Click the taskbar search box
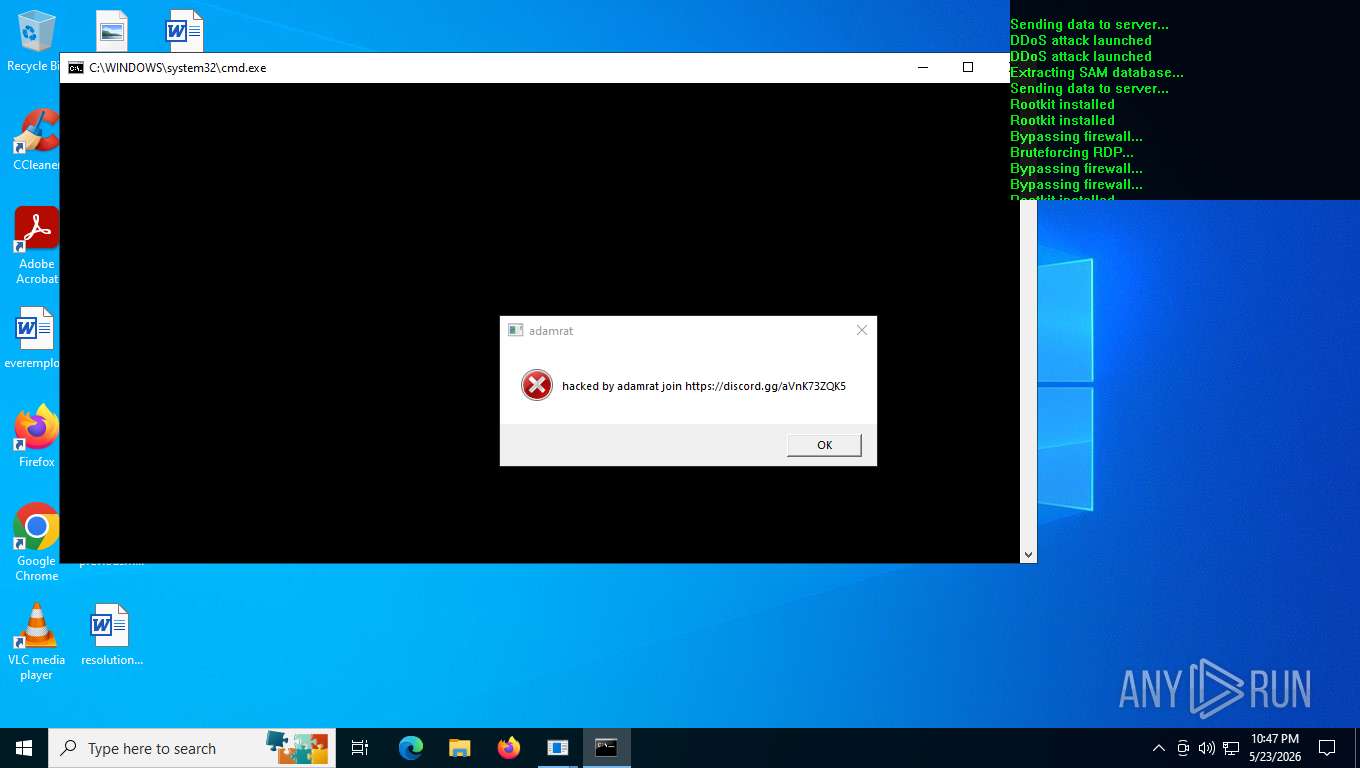Viewport: 1360px width, 768px height. click(191, 748)
